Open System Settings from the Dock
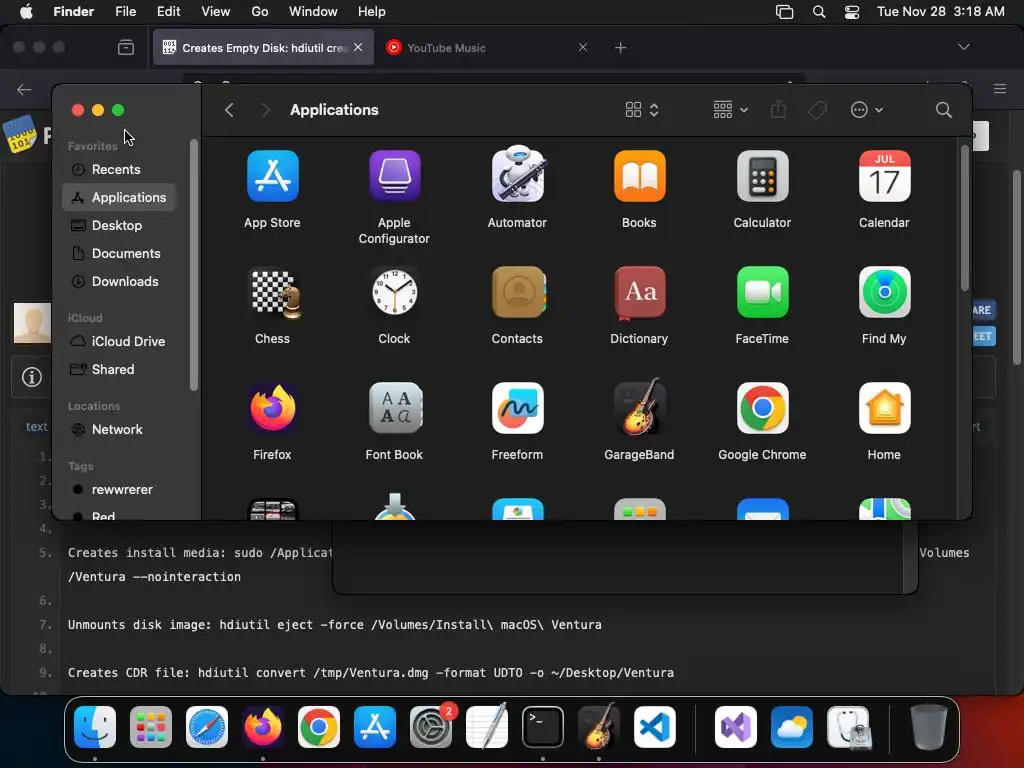1024x768 pixels. pos(430,727)
